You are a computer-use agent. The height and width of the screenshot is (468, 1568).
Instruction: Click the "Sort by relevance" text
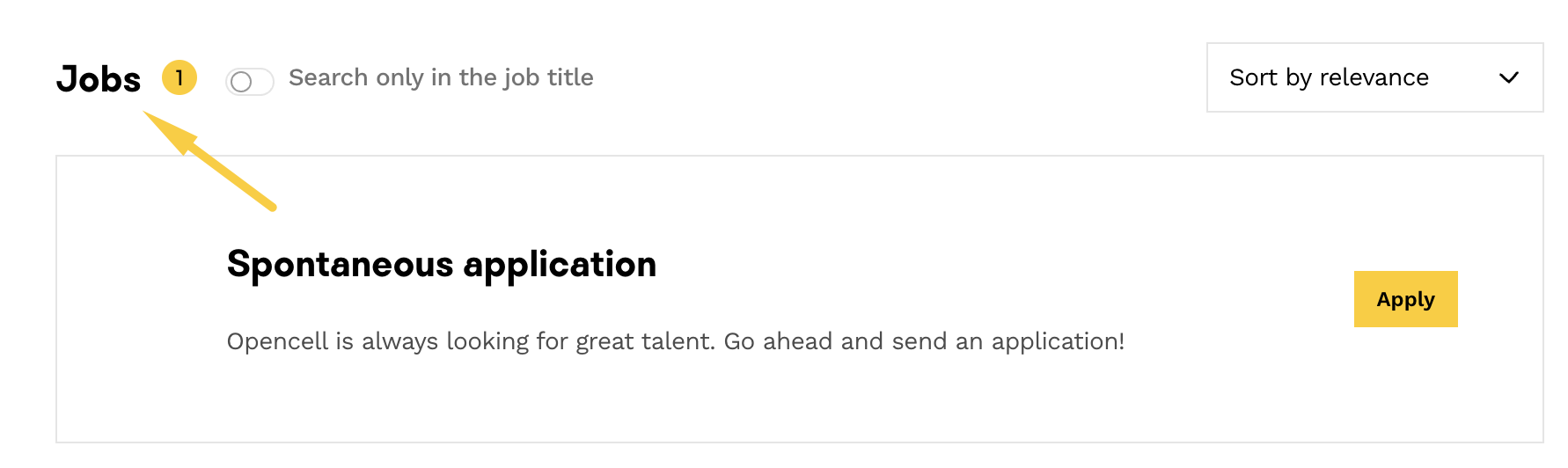pos(1329,78)
